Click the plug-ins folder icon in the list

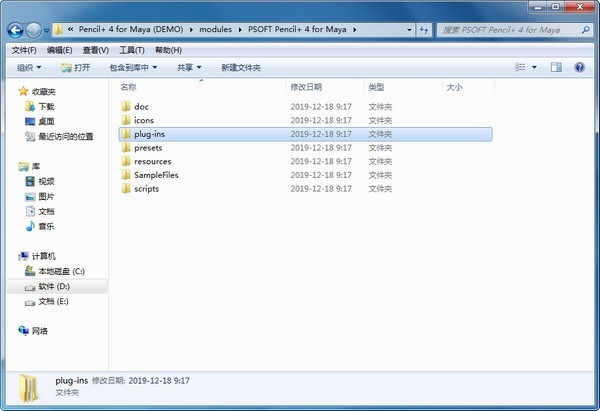coord(126,134)
